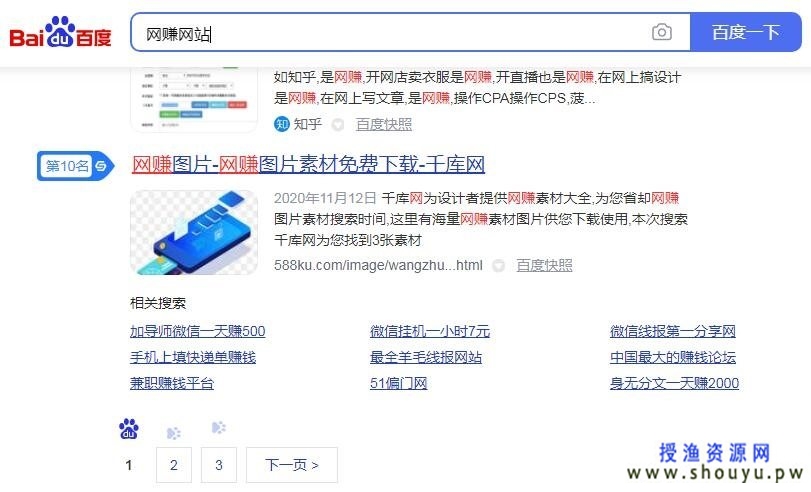
Task: Click the 第10名 rank badge
Action: pos(76,166)
